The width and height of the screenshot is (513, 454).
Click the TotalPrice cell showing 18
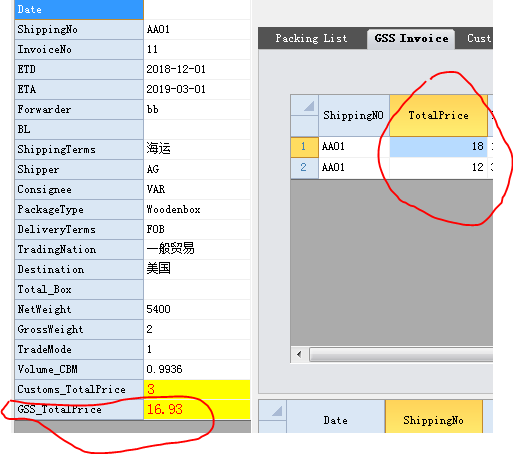point(438,147)
